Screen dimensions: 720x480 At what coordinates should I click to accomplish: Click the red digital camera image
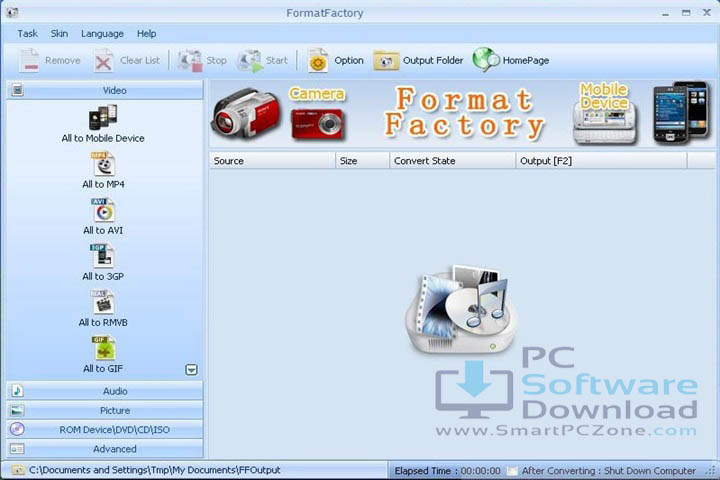tap(317, 124)
